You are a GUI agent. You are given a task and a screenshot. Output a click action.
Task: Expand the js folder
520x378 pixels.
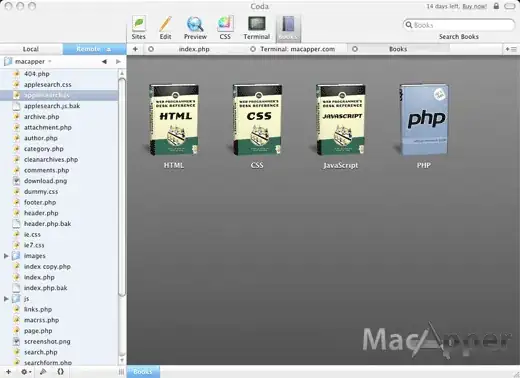click(6, 299)
